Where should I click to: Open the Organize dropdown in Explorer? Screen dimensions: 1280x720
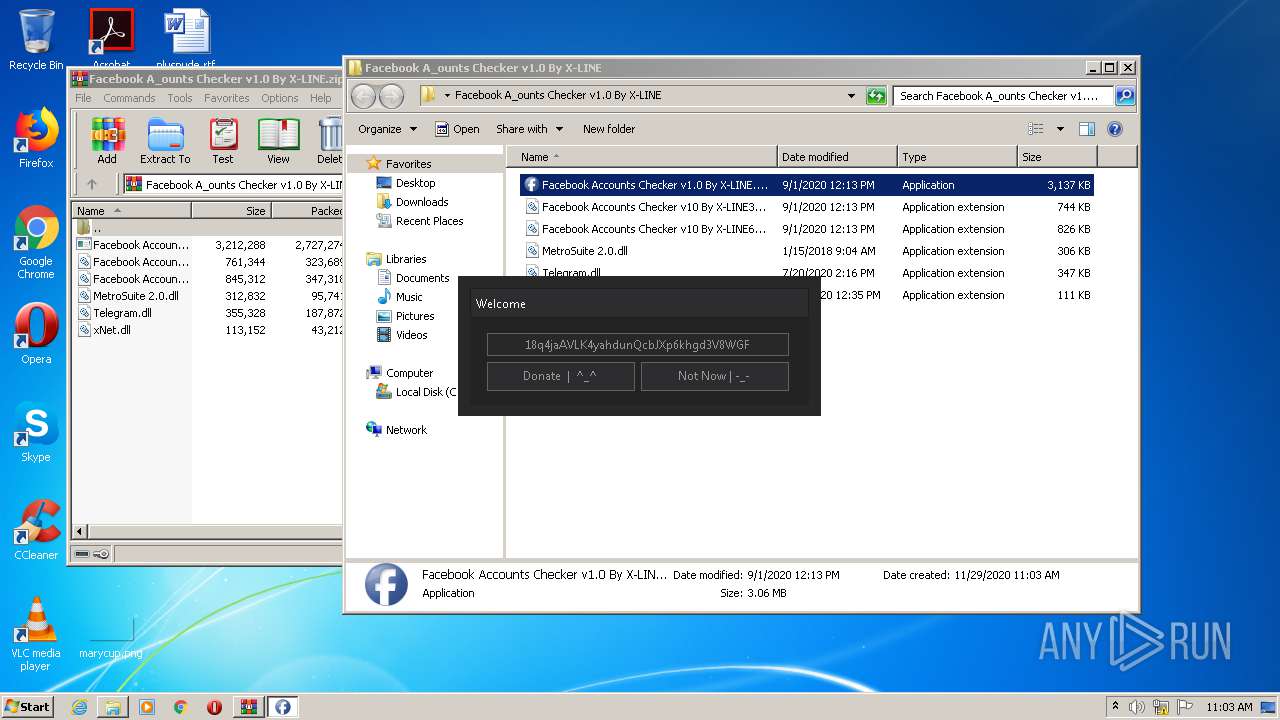pos(387,129)
